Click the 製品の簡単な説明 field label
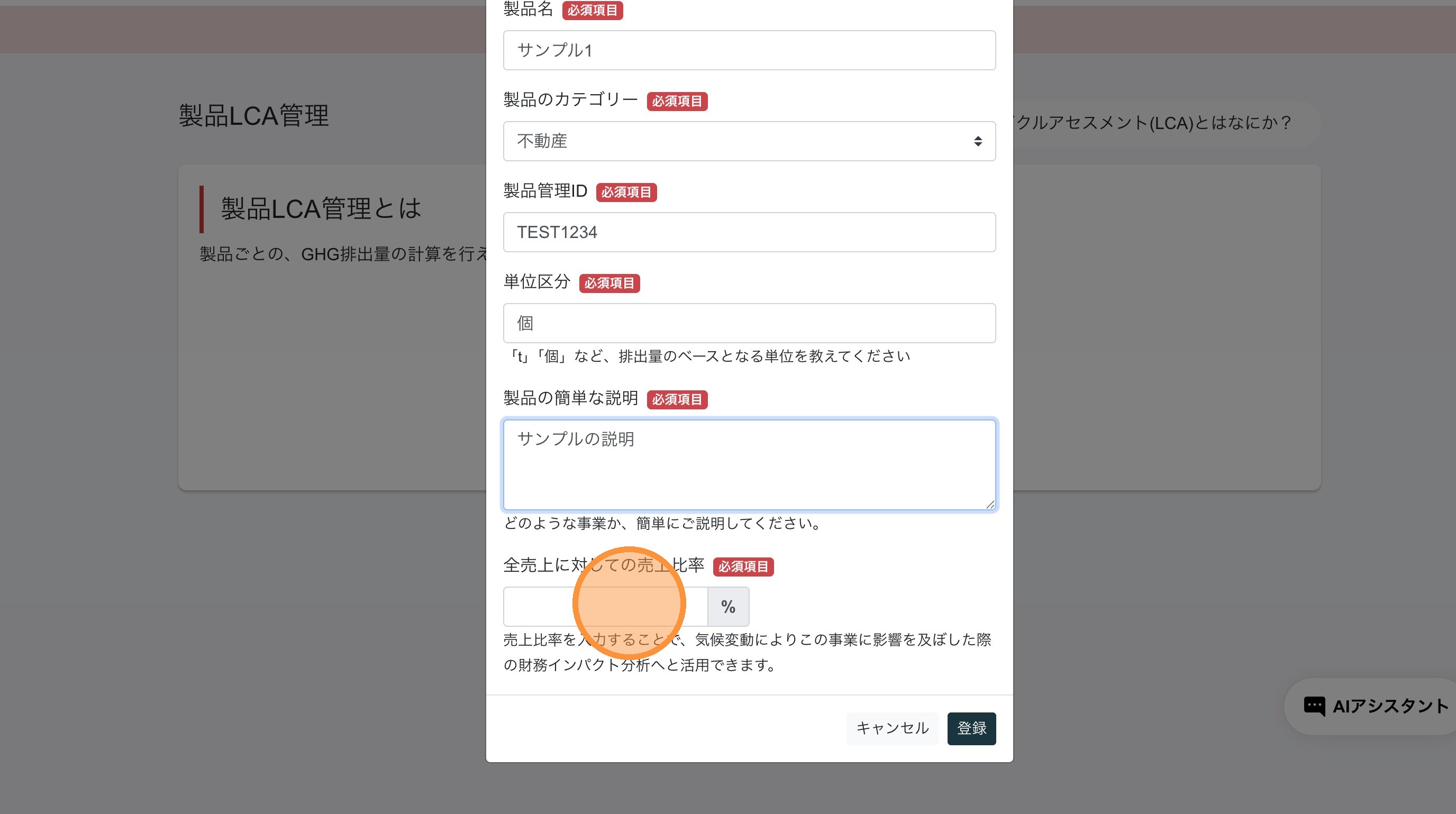 570,398
